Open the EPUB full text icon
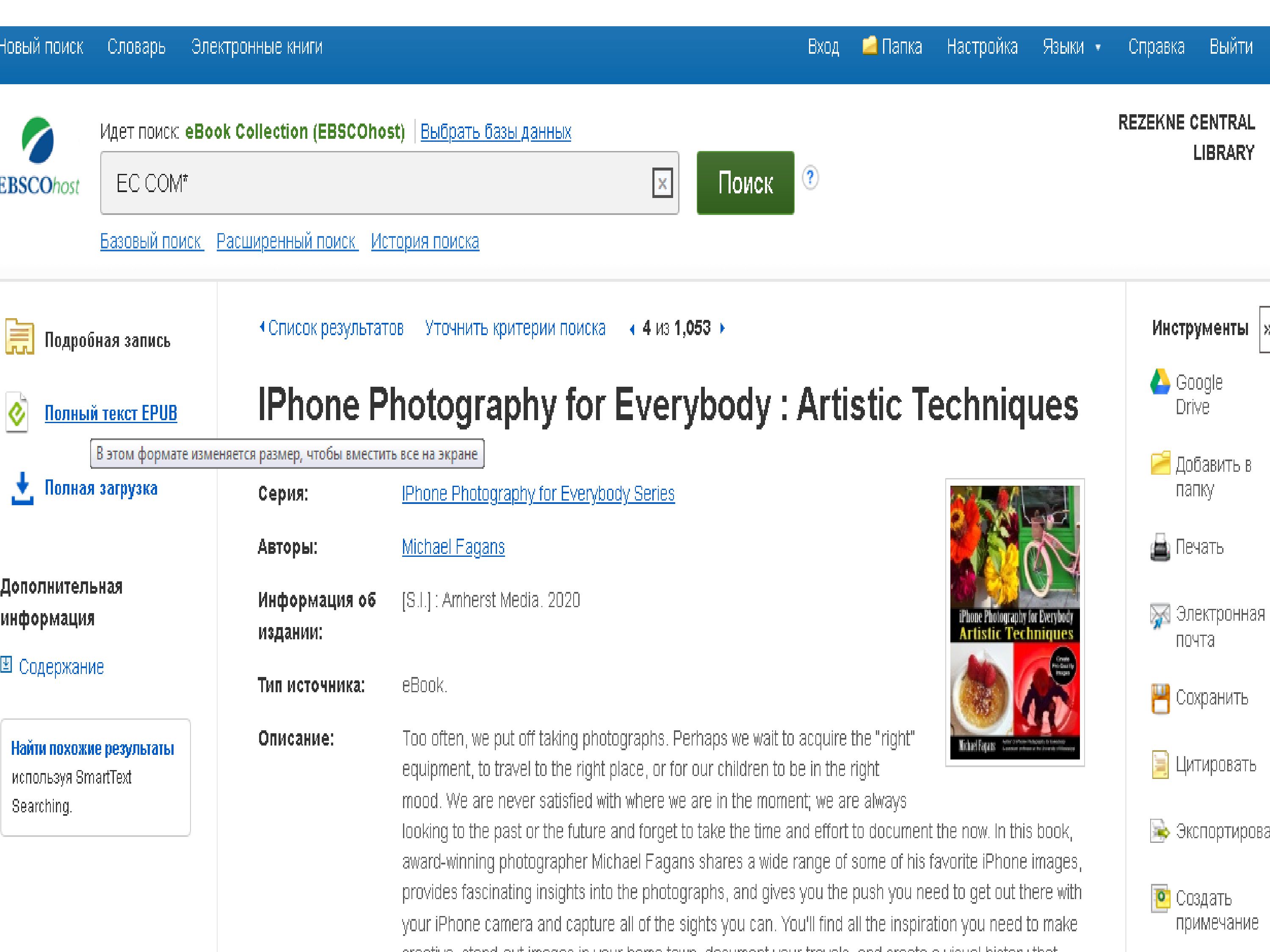Image resolution: width=1270 pixels, height=952 pixels. point(17,412)
